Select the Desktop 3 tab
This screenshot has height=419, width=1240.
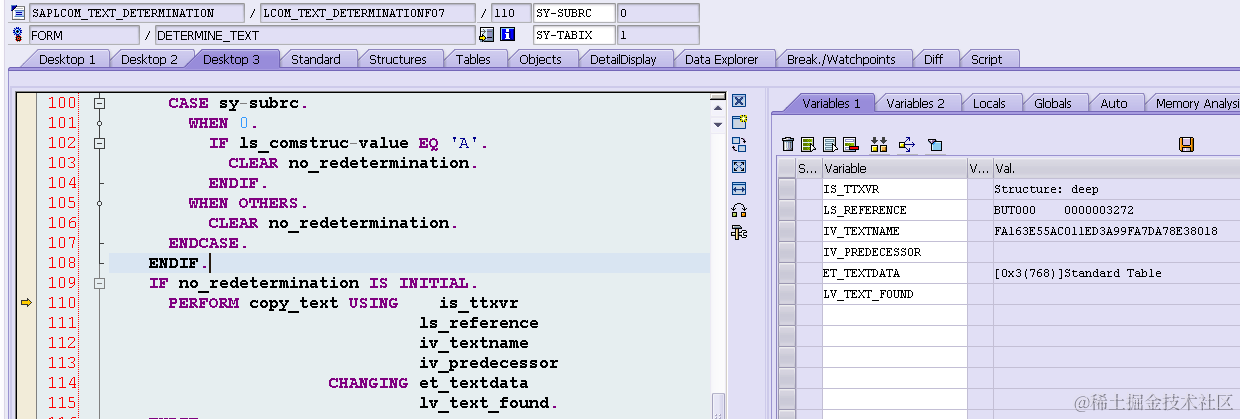click(x=231, y=59)
